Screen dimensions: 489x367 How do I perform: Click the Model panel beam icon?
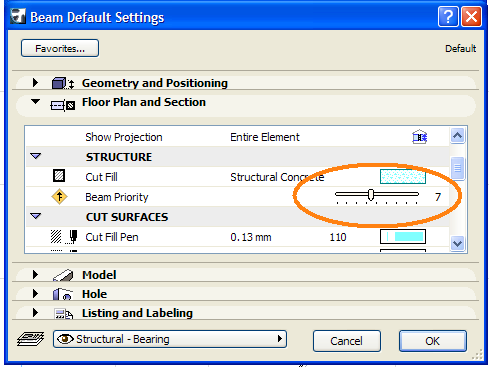[x=63, y=275]
